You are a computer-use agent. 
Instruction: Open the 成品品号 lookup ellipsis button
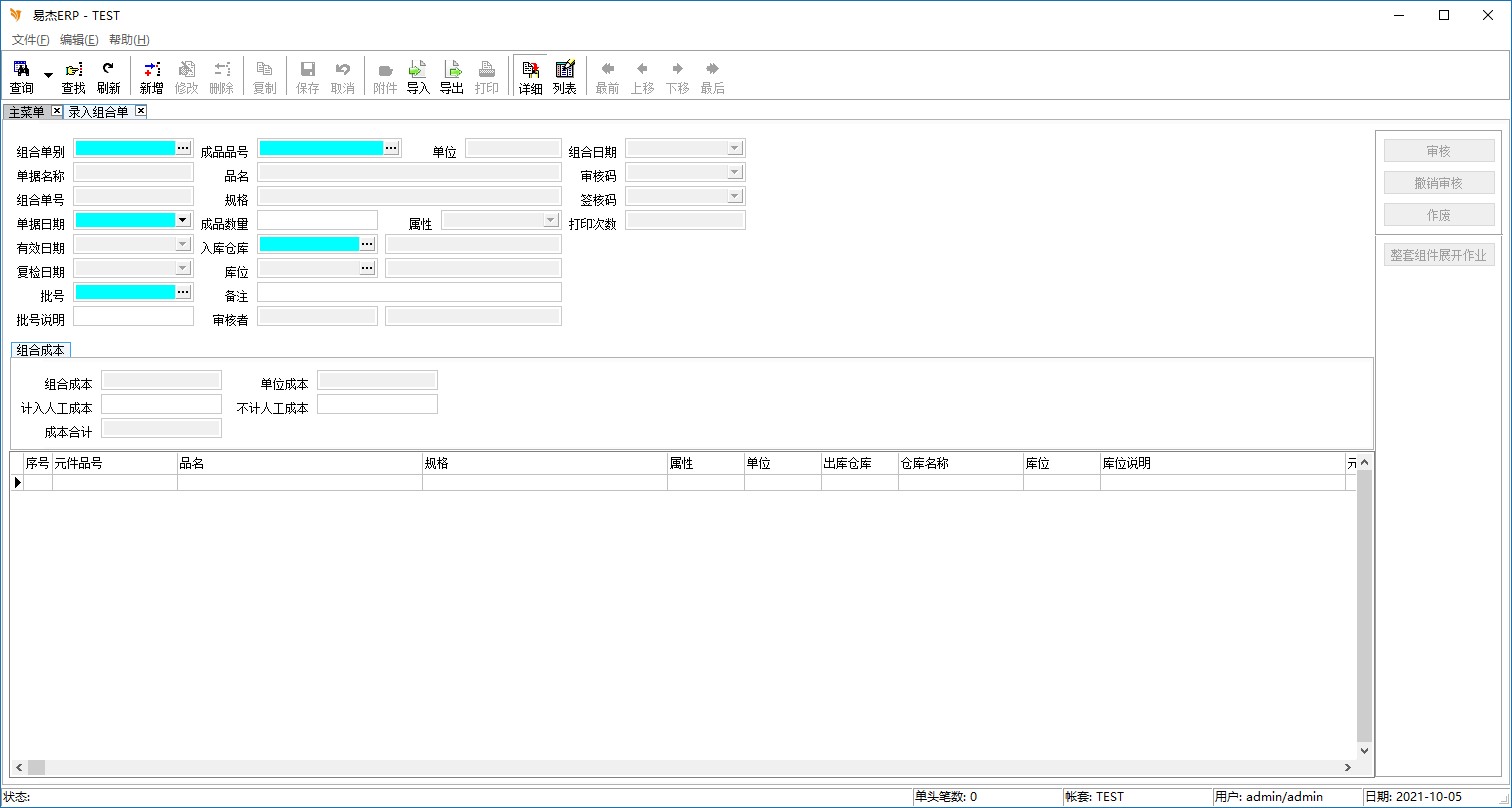(x=391, y=148)
